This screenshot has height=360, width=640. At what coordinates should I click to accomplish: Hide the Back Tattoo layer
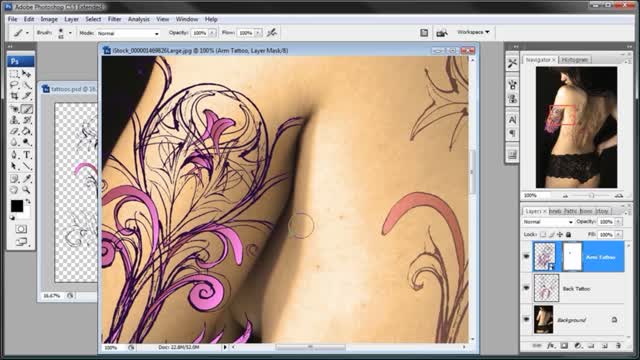[526, 288]
